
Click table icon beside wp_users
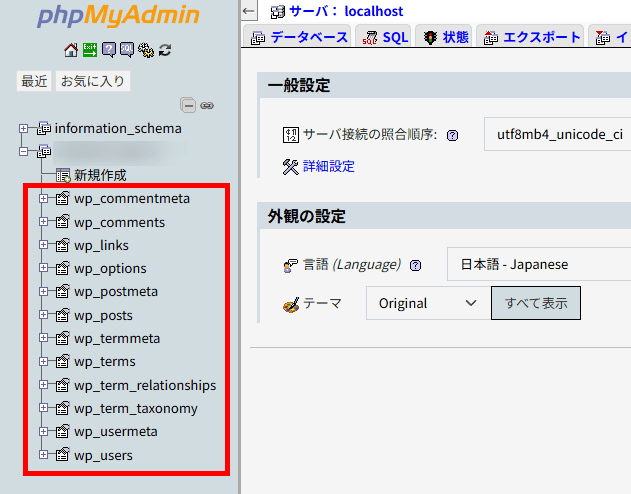[x=62, y=455]
